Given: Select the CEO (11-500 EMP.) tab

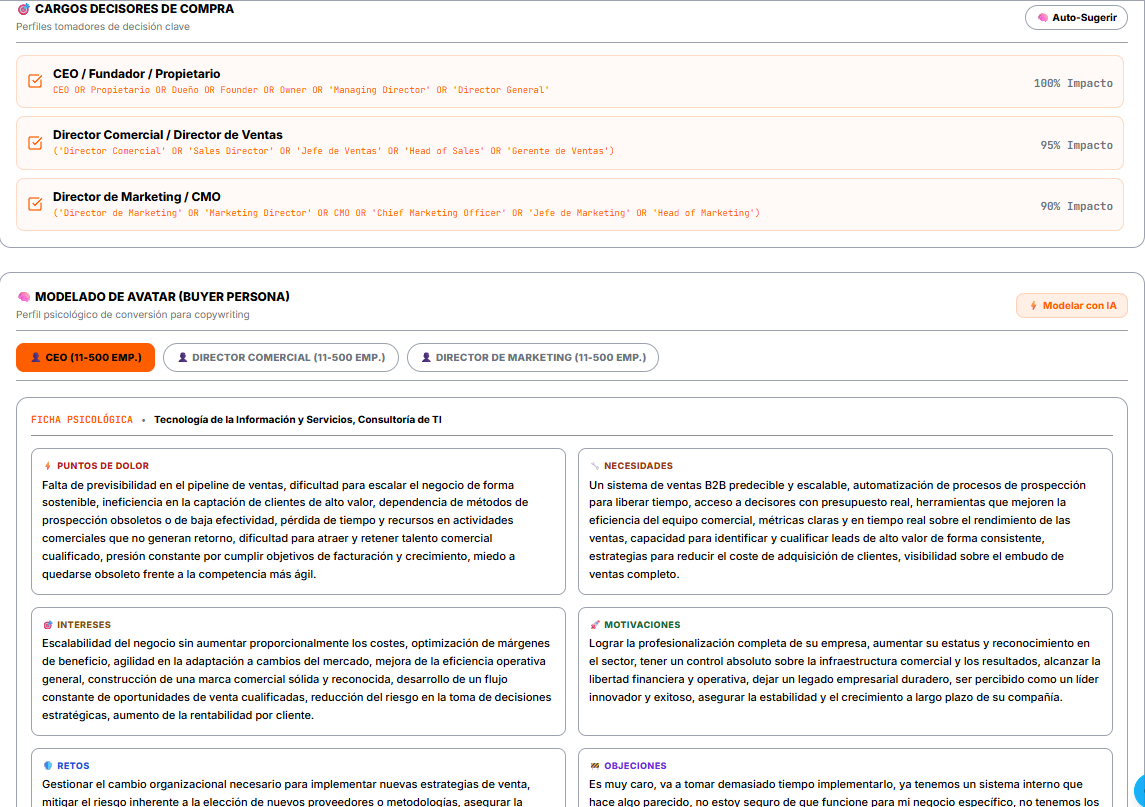Looking at the screenshot, I should point(85,358).
